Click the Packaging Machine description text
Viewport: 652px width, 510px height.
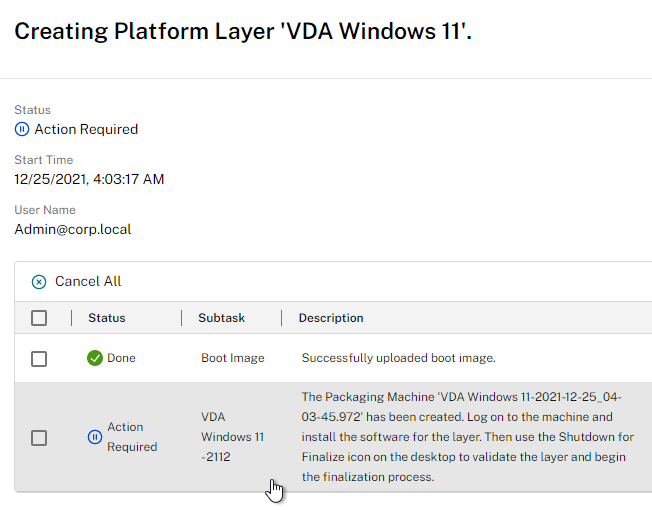pos(468,437)
